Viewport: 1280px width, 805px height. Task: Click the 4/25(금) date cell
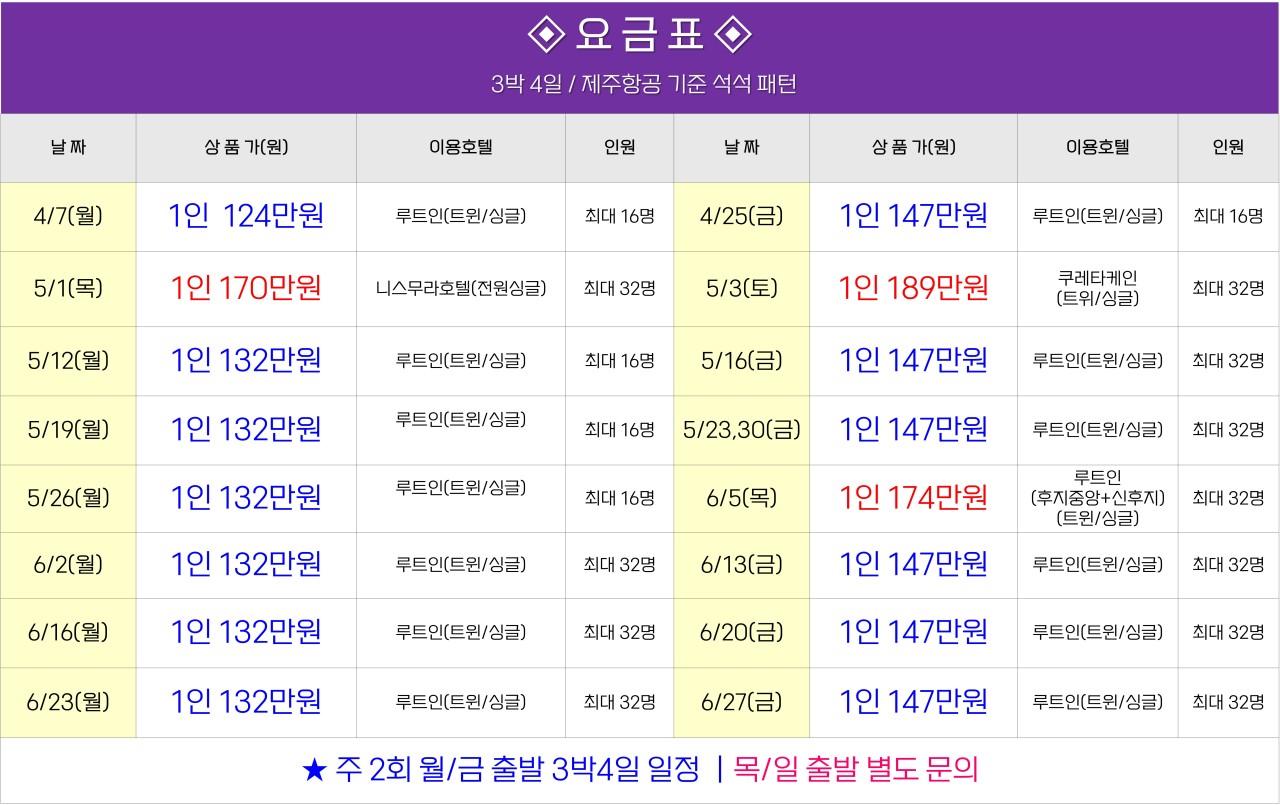pyautogui.click(x=742, y=216)
